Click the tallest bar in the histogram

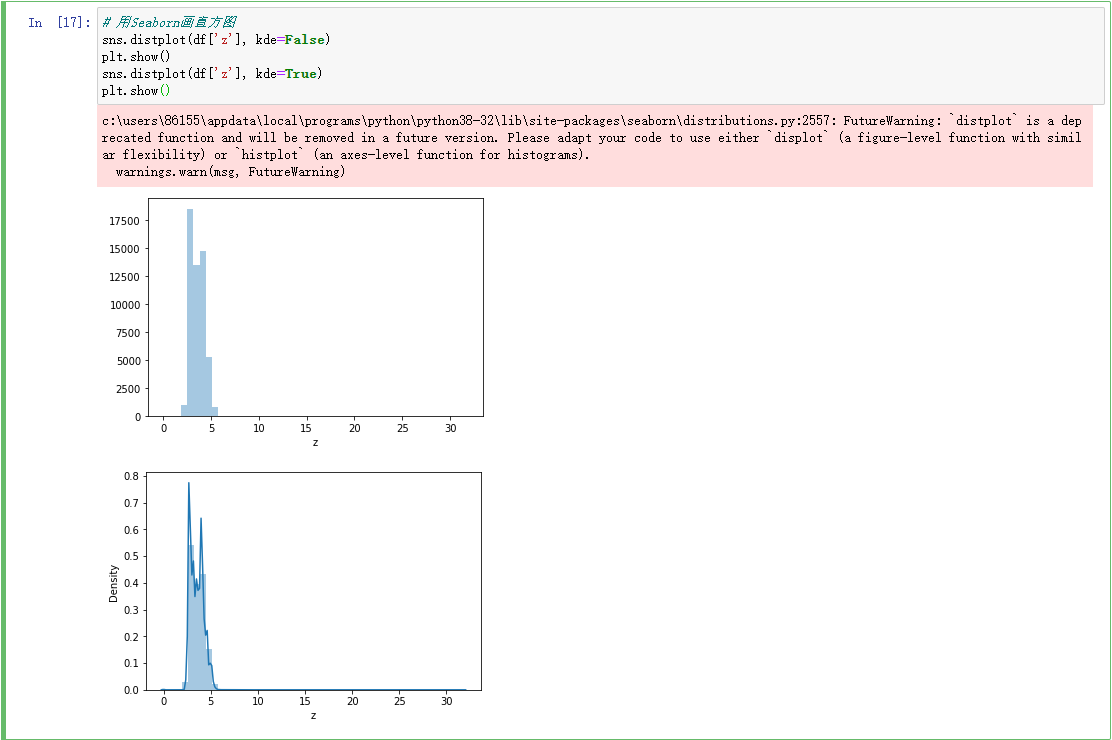190,312
